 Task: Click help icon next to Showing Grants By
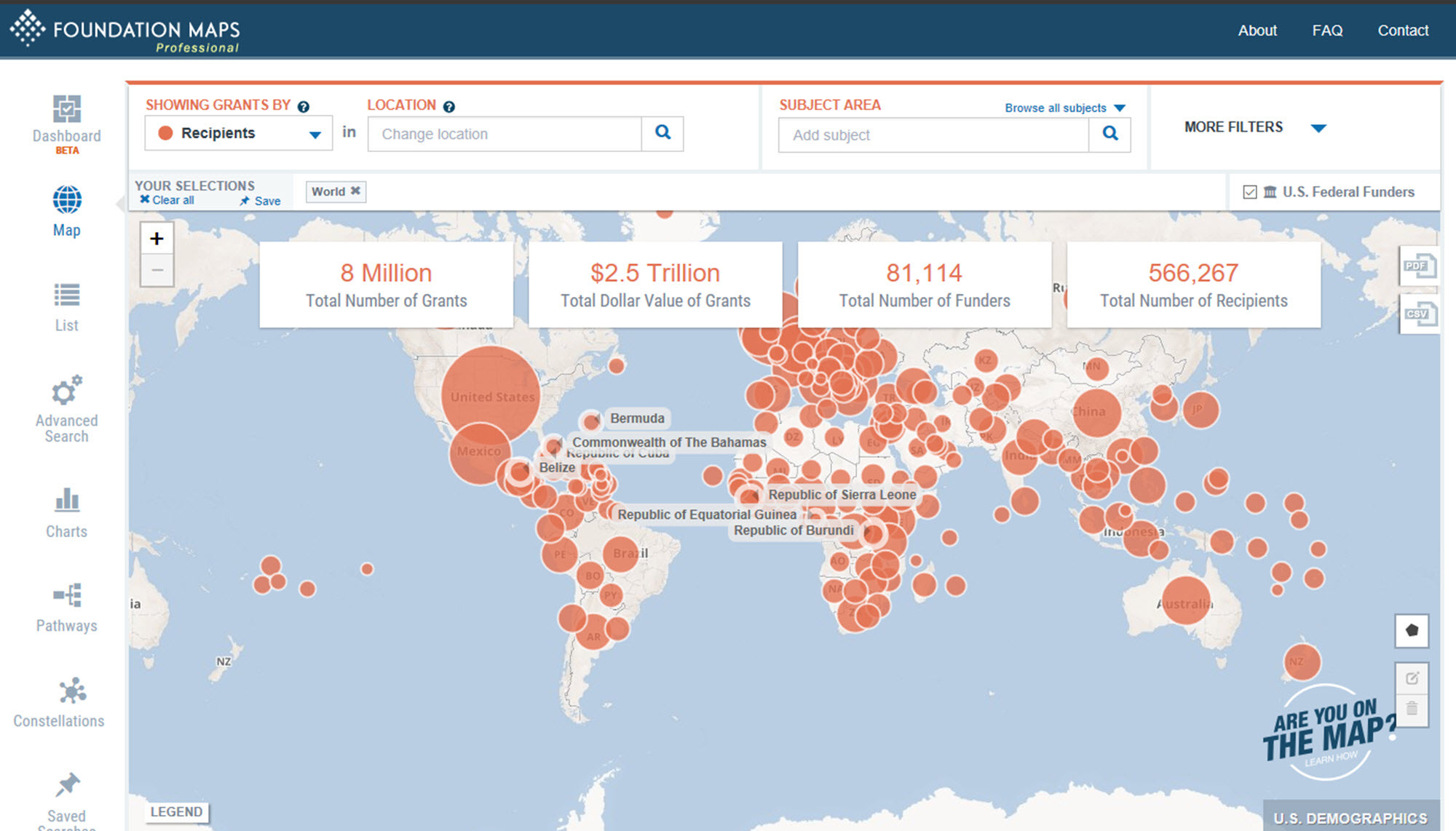tap(304, 106)
